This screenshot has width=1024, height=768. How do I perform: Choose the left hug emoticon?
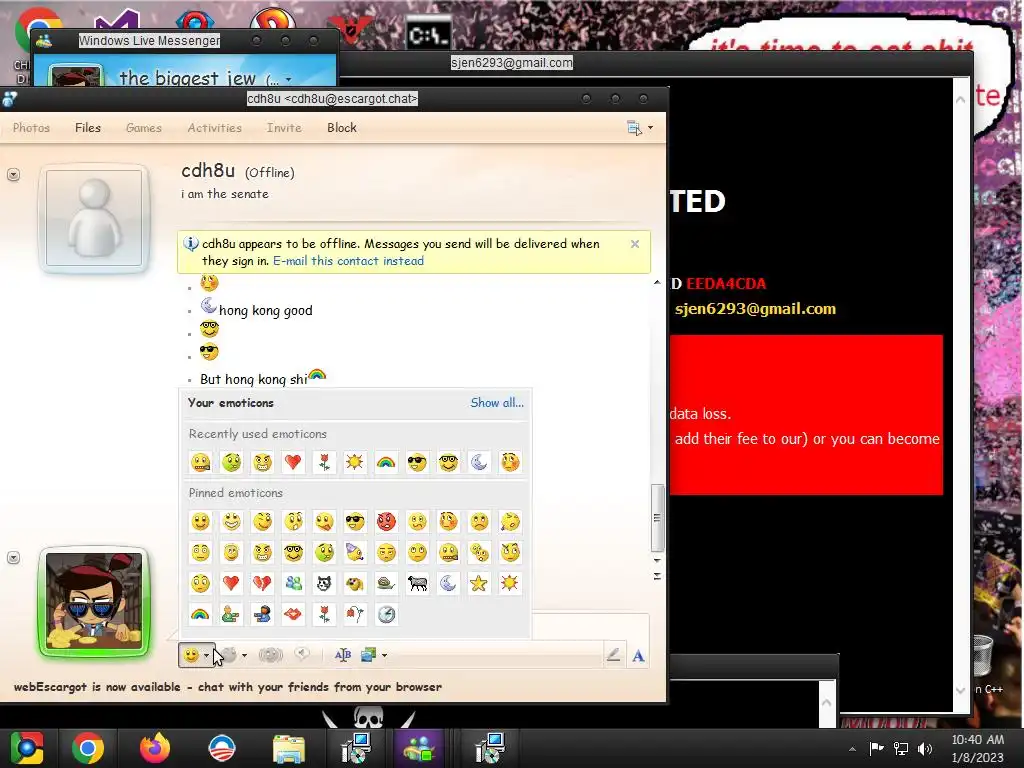(231, 615)
